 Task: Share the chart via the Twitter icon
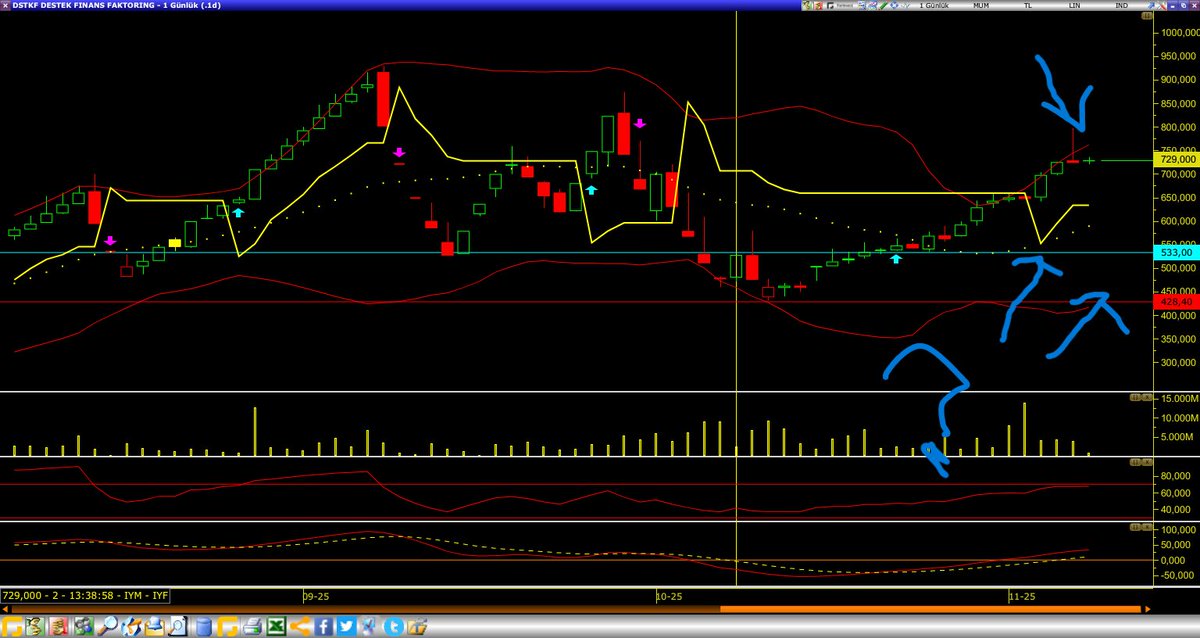point(347,628)
